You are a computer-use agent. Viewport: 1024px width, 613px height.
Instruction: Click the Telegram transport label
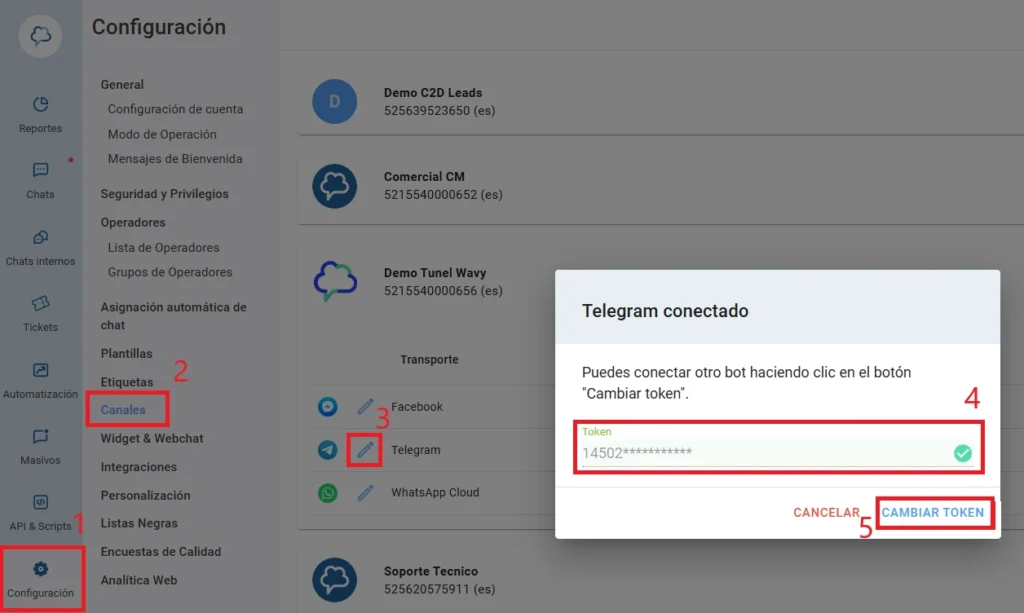pos(415,450)
